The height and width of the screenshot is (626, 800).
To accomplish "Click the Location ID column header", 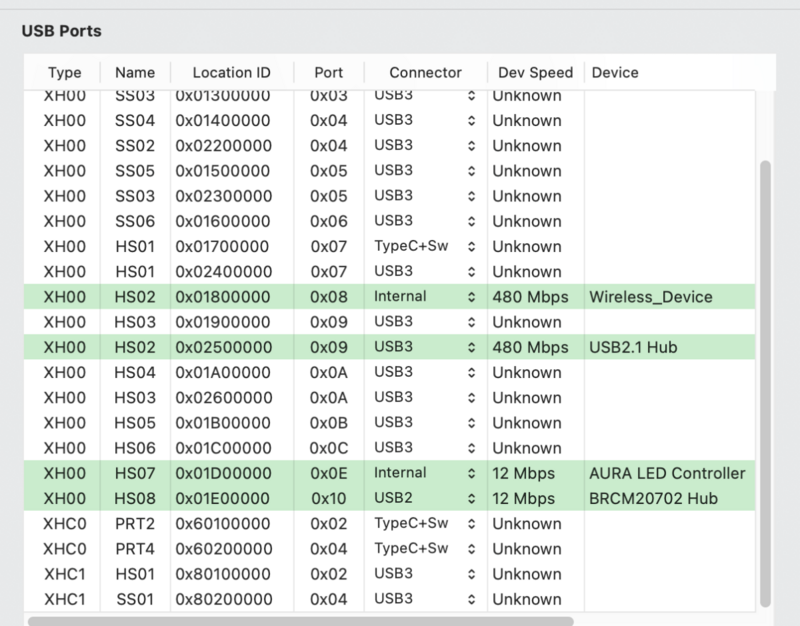I will 231,72.
